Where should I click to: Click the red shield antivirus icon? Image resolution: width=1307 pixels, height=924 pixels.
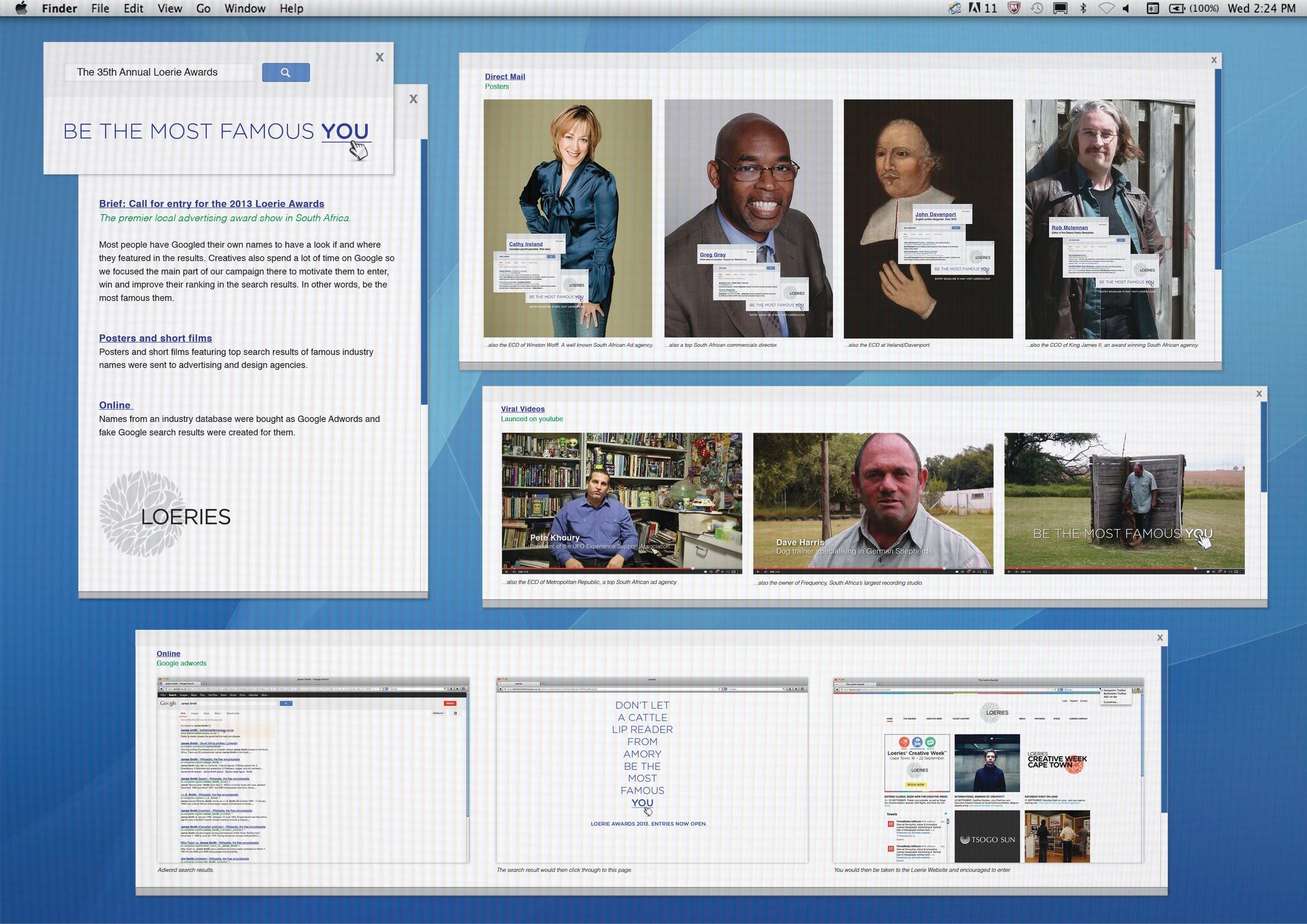coord(1014,8)
